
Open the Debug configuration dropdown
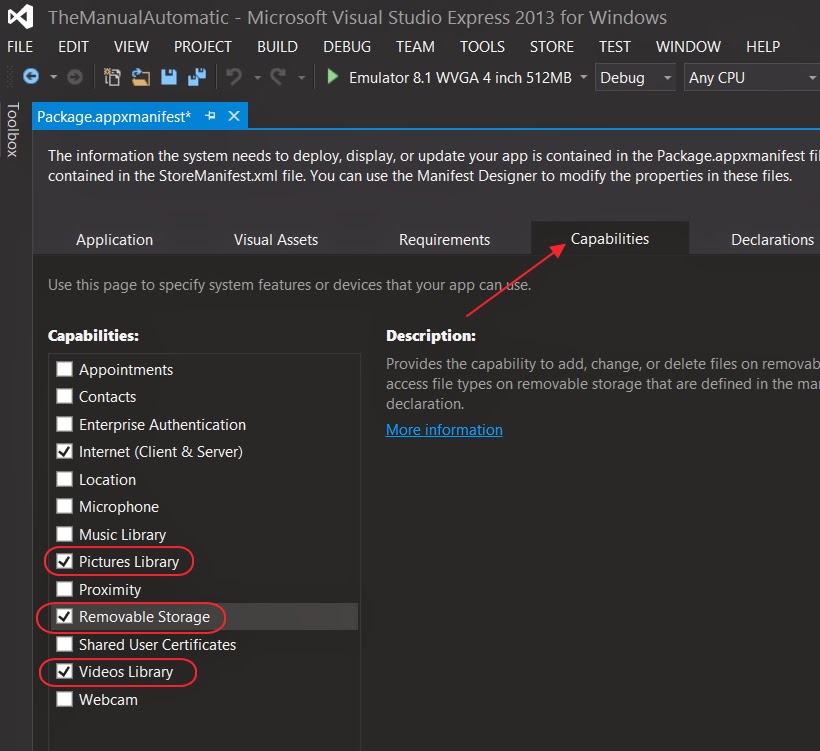click(635, 77)
